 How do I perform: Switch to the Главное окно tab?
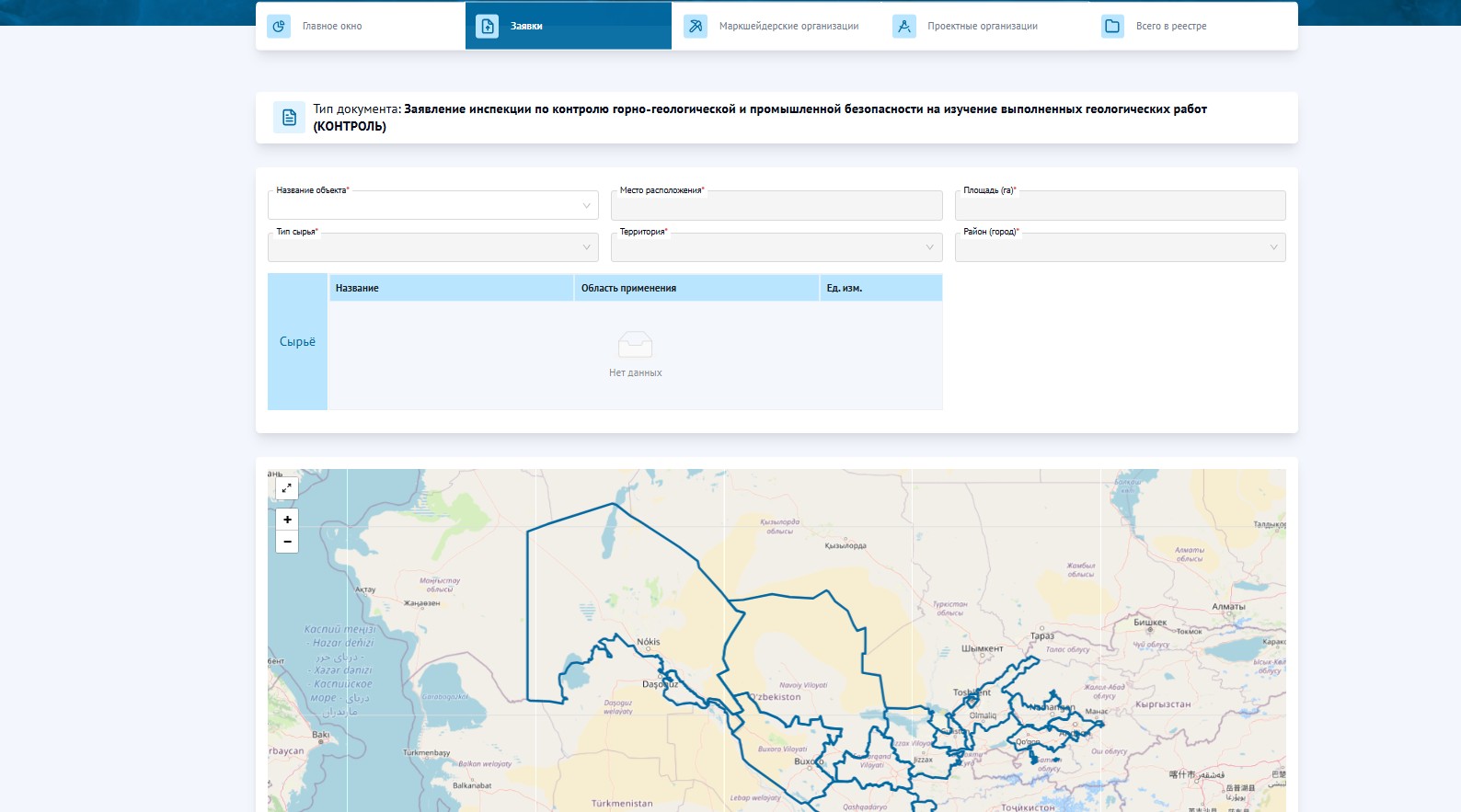(x=332, y=27)
